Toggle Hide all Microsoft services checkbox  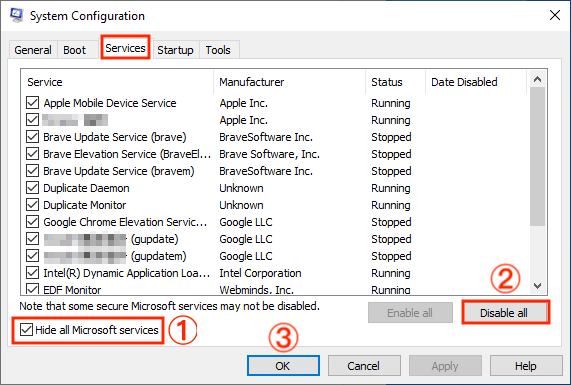tap(26, 330)
